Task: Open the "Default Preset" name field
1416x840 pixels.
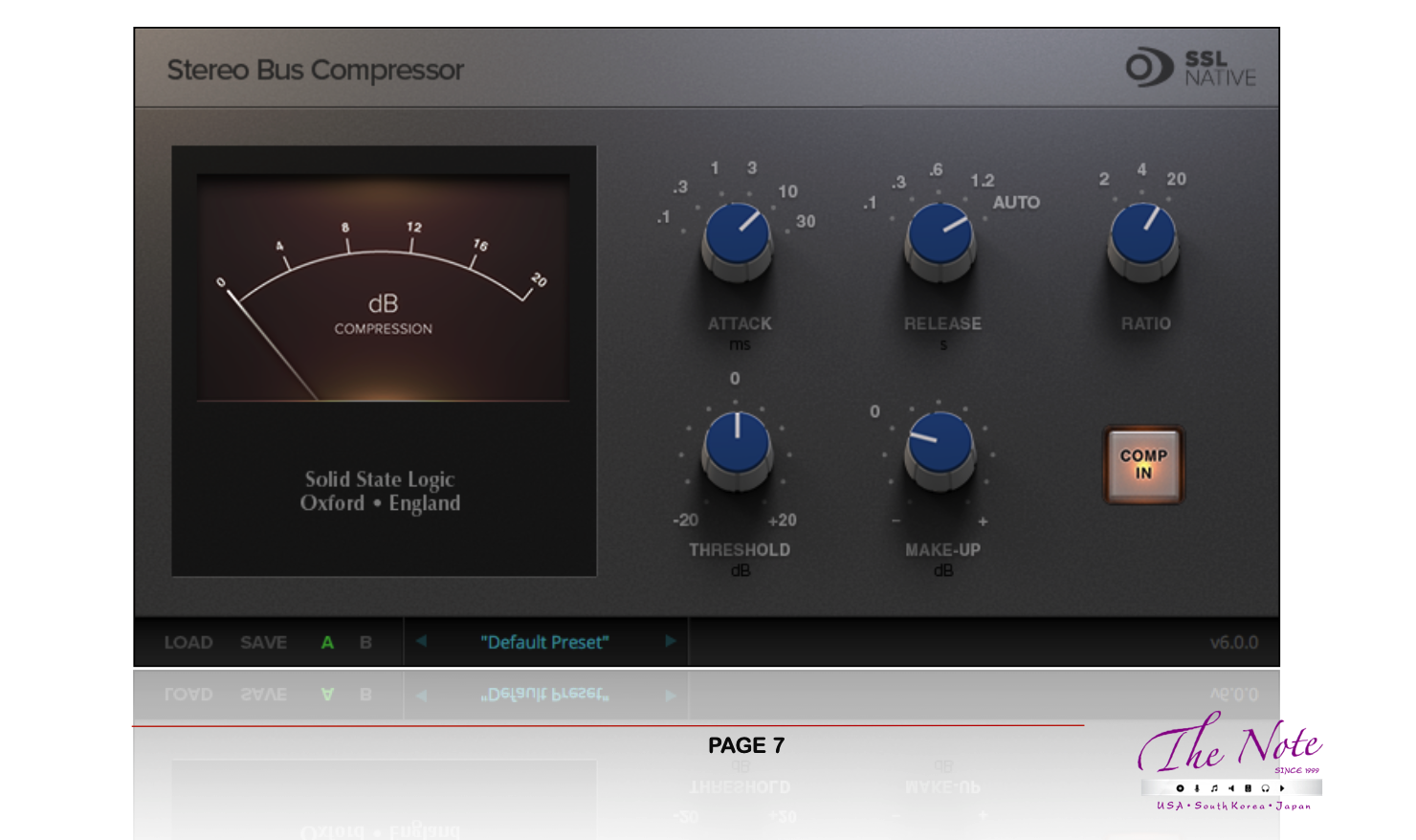Action: click(x=544, y=642)
